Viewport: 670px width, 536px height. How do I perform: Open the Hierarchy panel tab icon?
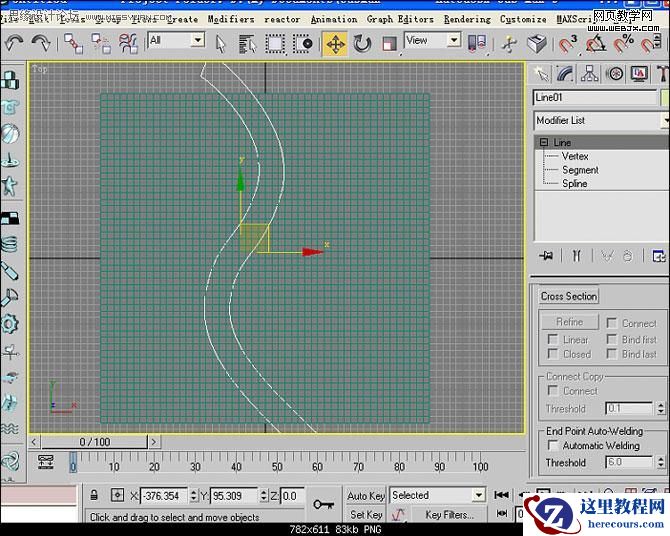click(x=590, y=74)
